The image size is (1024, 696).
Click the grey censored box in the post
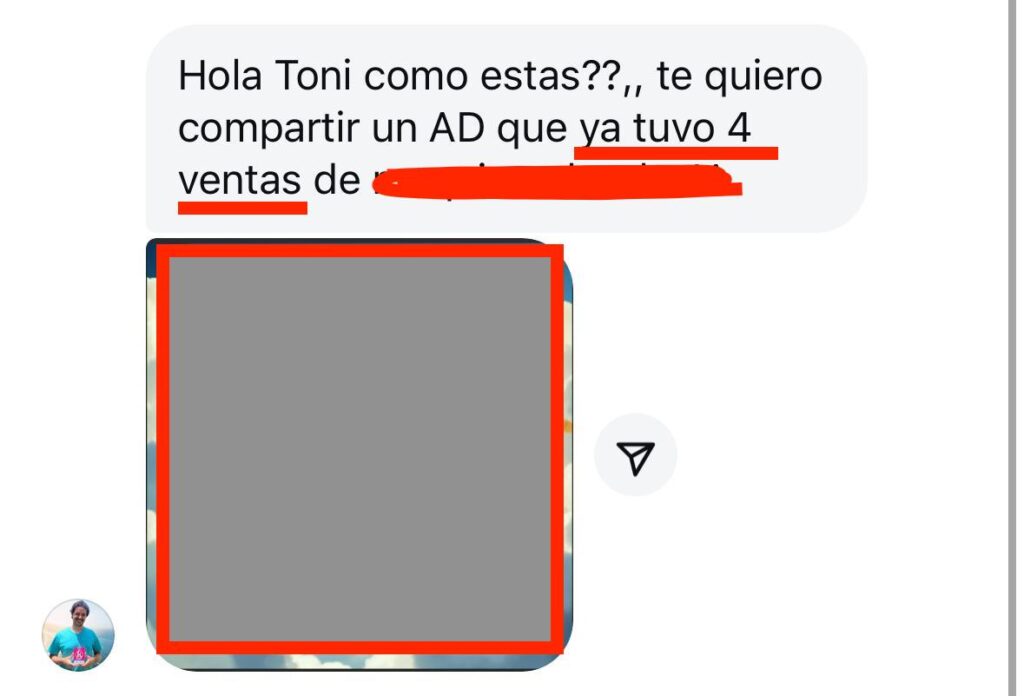[x=360, y=449]
